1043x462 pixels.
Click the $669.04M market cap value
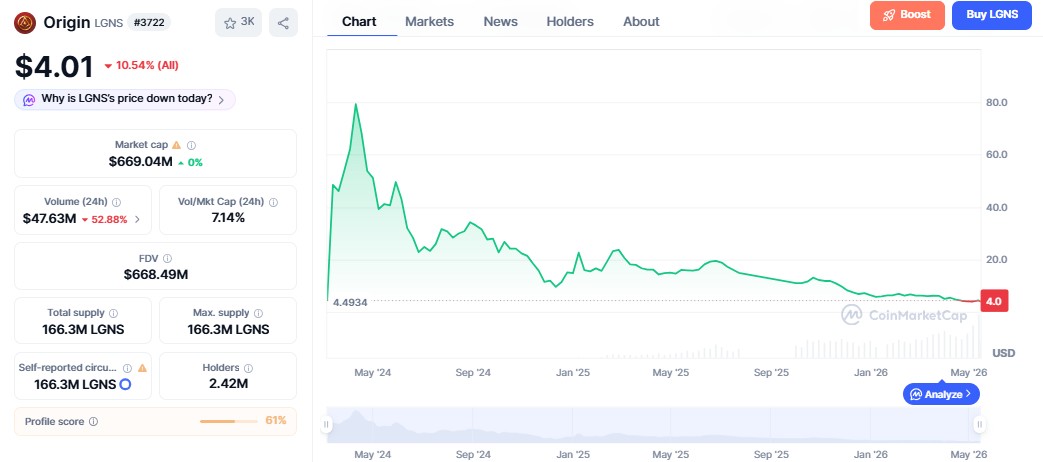pos(141,162)
